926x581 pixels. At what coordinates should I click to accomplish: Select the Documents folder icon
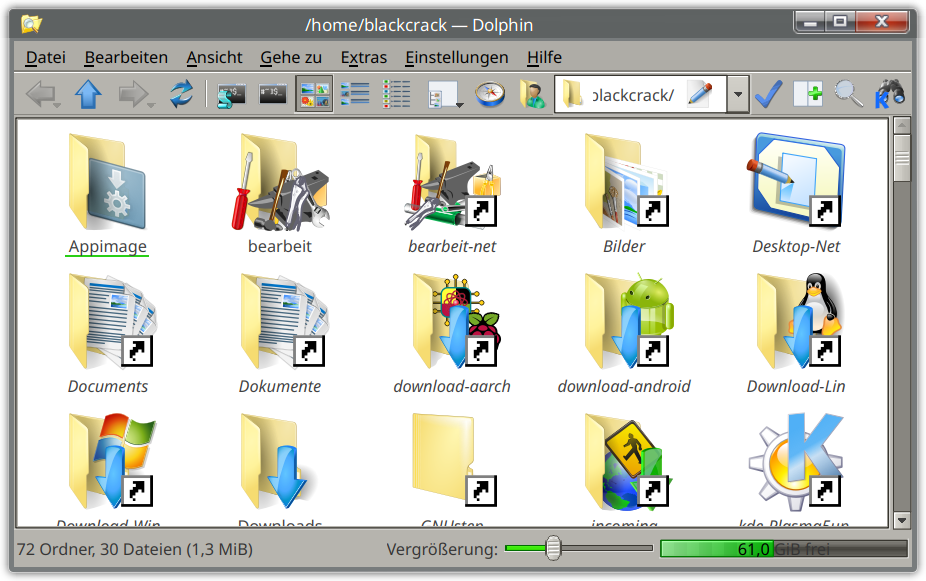pyautogui.click(x=111, y=321)
